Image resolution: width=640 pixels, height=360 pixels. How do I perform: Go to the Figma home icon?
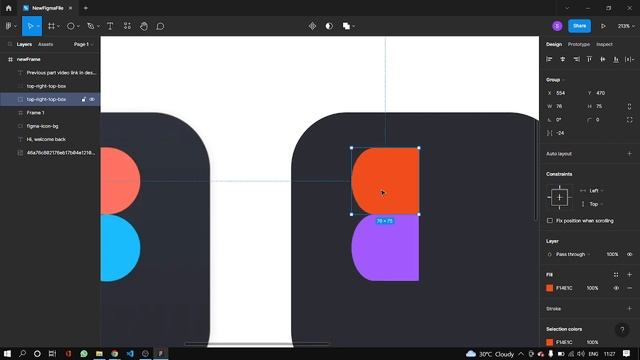click(x=9, y=8)
